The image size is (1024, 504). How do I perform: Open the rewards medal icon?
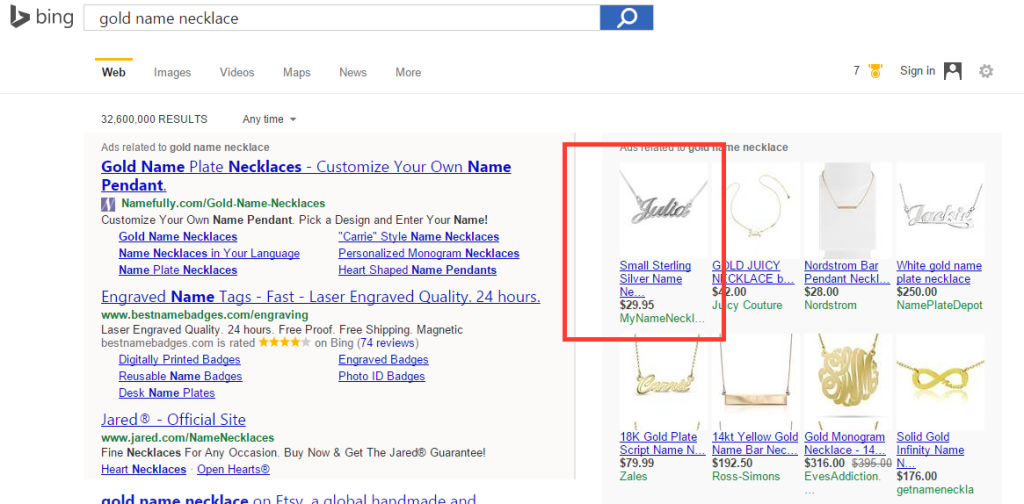(x=875, y=71)
